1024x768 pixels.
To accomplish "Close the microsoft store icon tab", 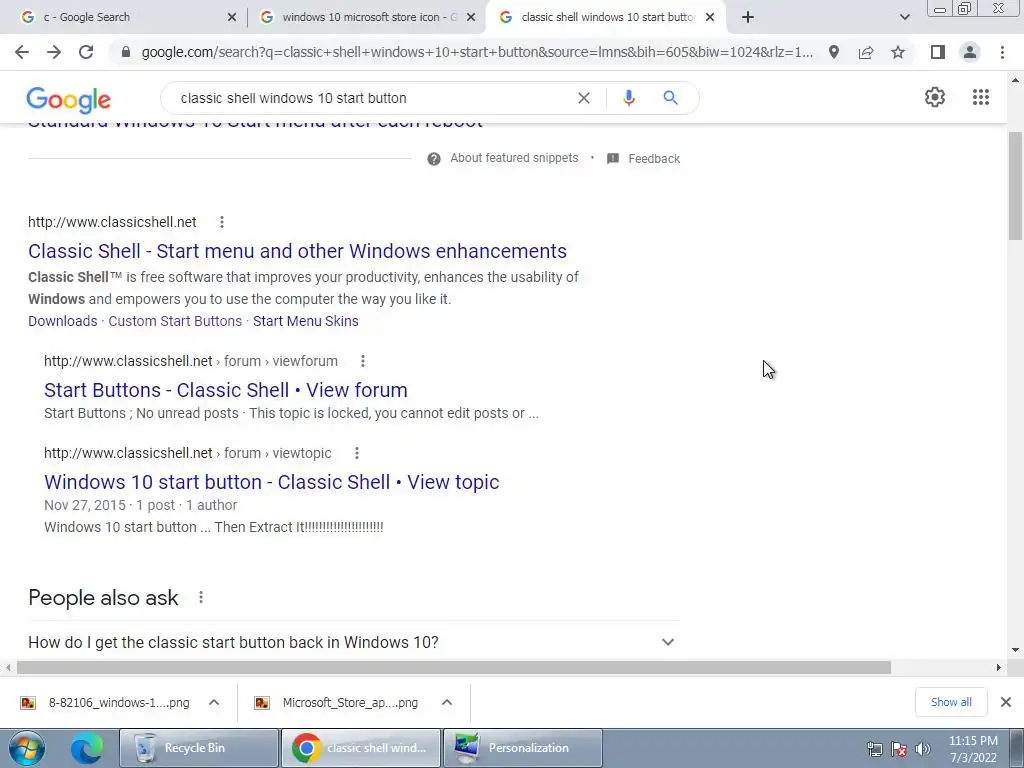I will (471, 18).
